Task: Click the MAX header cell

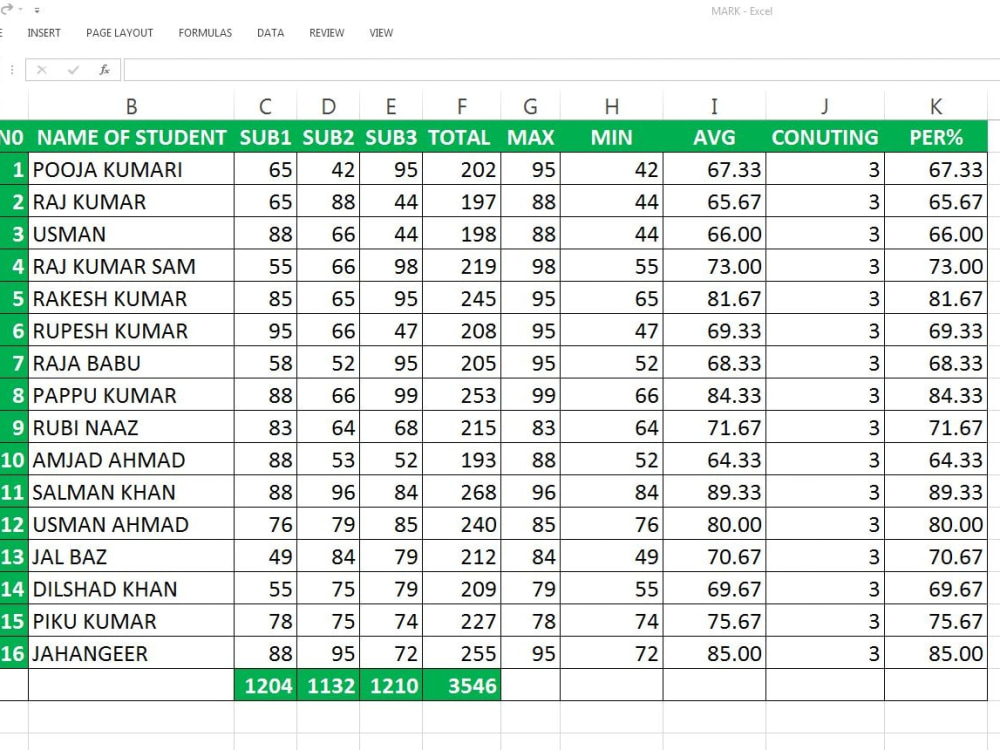Action: (531, 137)
